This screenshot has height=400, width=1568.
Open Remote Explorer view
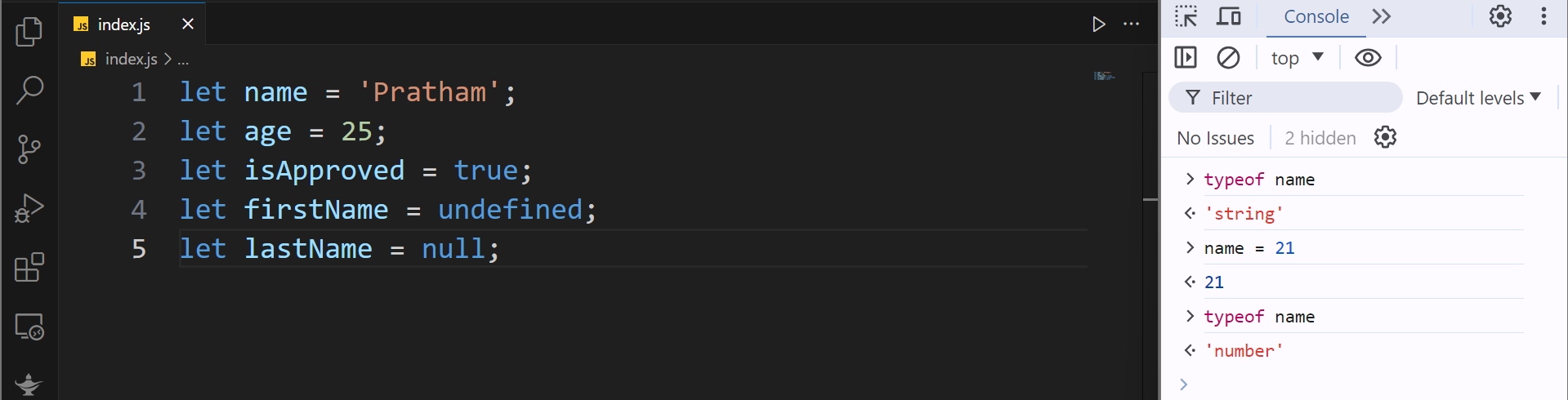coord(29,327)
